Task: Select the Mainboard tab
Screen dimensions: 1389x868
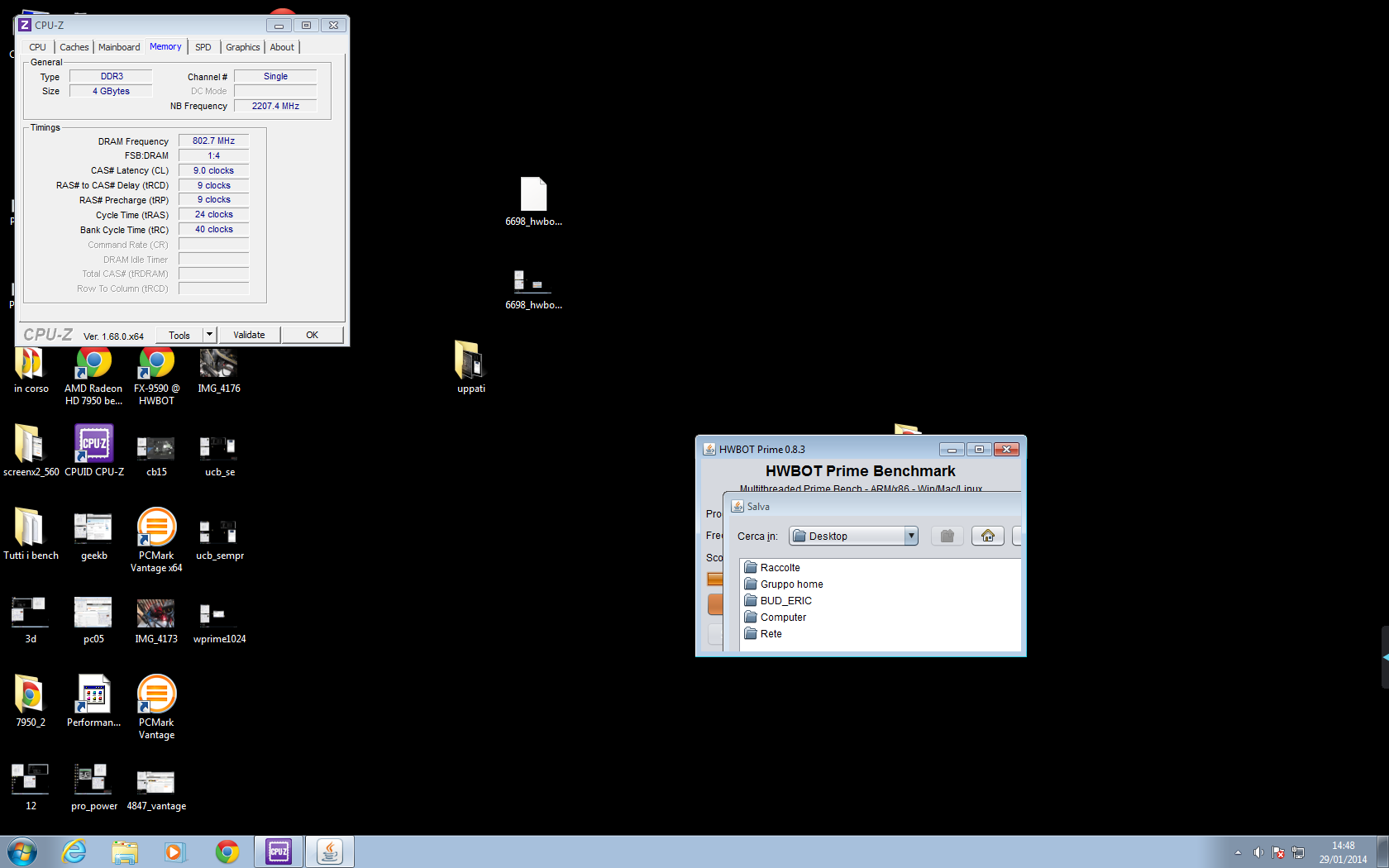Action: pyautogui.click(x=119, y=47)
